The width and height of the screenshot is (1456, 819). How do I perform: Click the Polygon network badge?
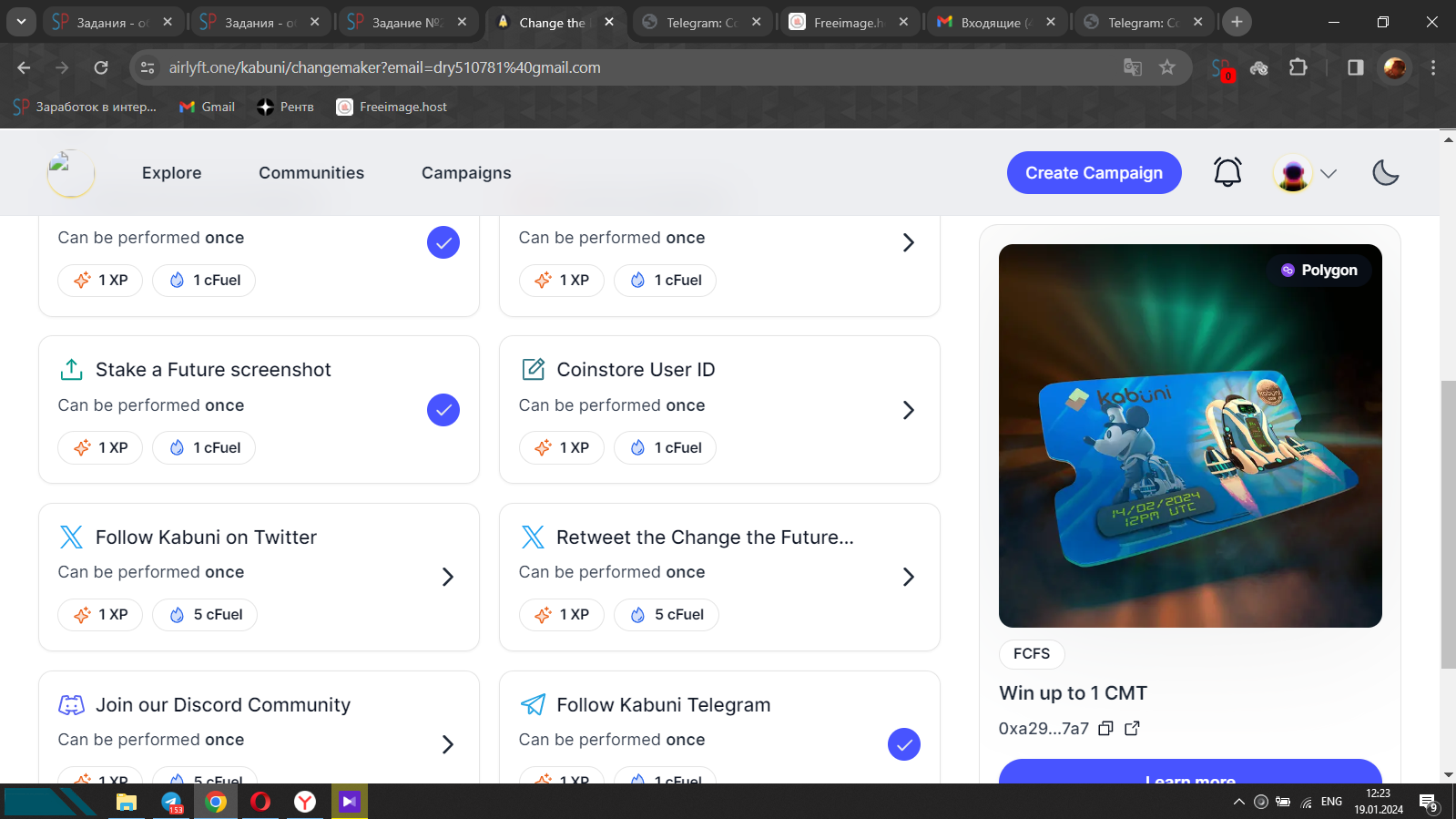pyautogui.click(x=1319, y=270)
